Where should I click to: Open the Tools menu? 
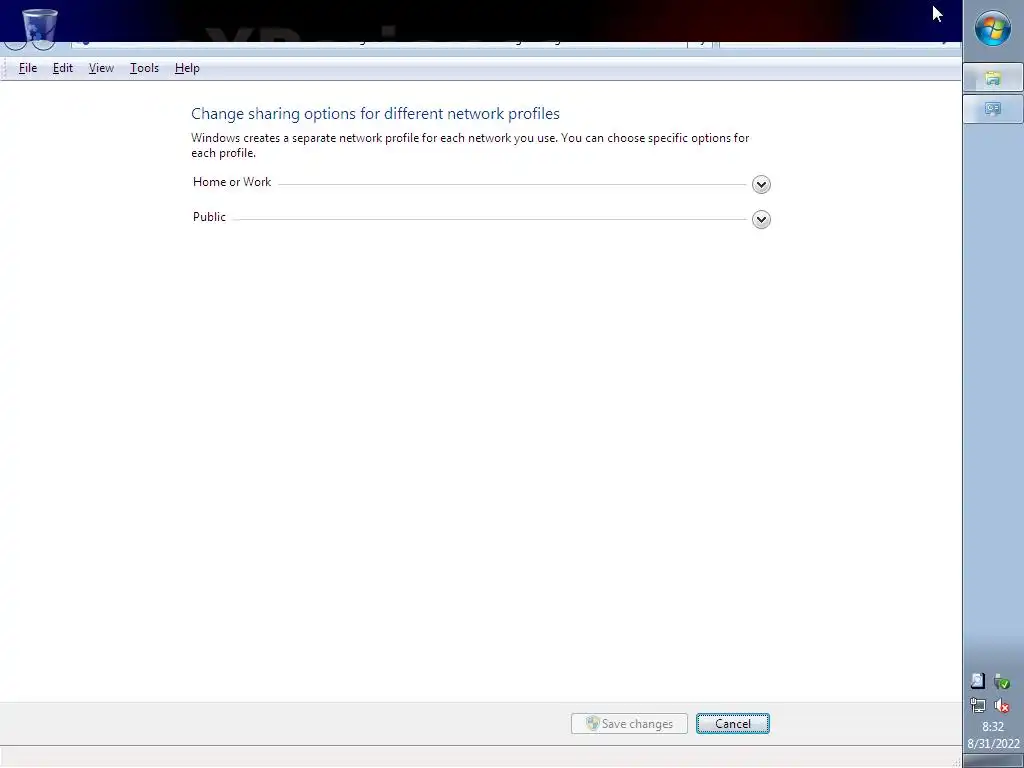point(144,68)
